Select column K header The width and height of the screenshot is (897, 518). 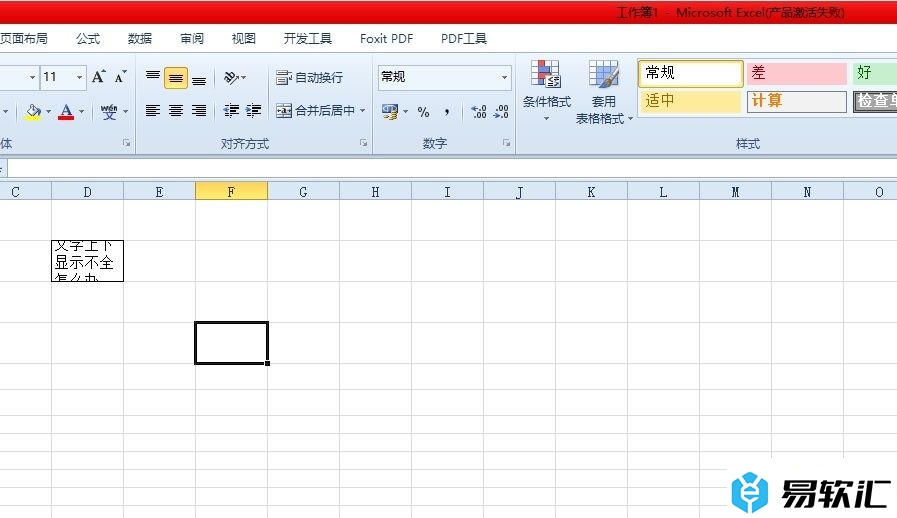[x=591, y=192]
